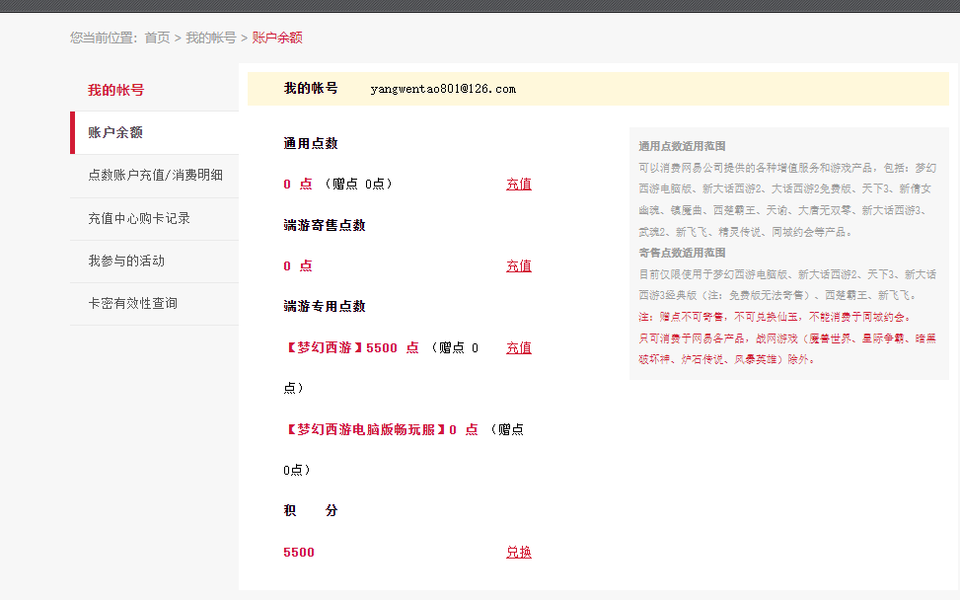
Task: Click 【梦幻西游】5500 点 balance text
Action: (351, 348)
